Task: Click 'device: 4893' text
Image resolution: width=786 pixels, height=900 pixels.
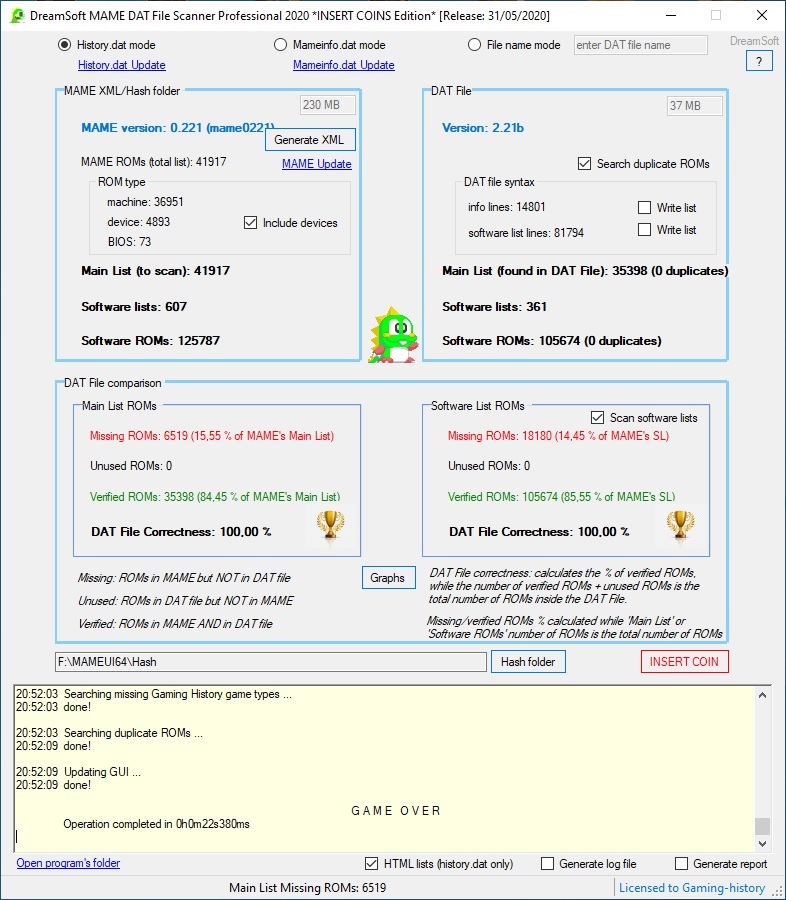Action: [x=138, y=222]
